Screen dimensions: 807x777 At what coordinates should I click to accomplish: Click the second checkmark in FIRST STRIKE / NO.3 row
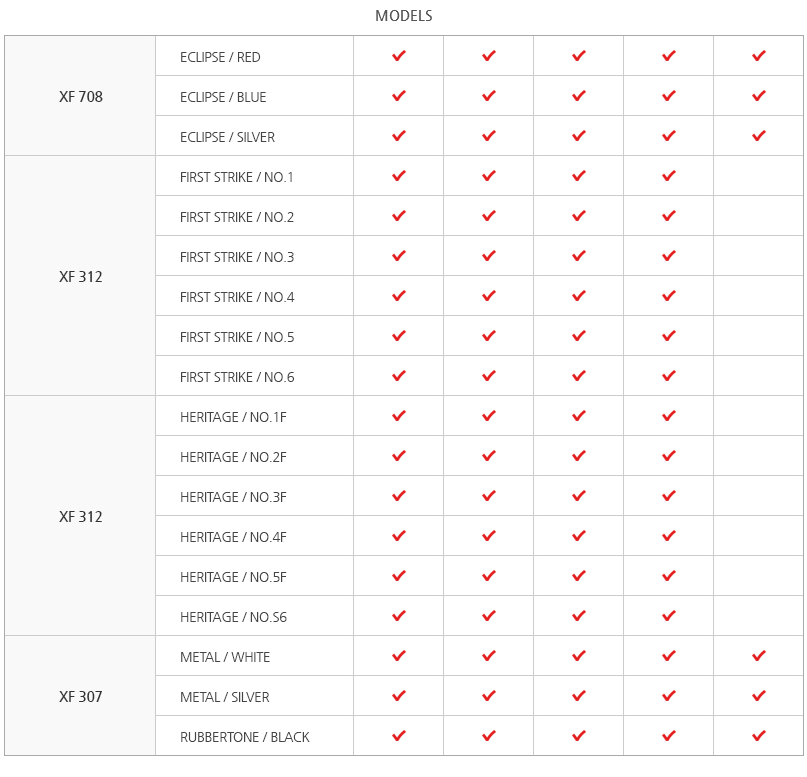488,256
